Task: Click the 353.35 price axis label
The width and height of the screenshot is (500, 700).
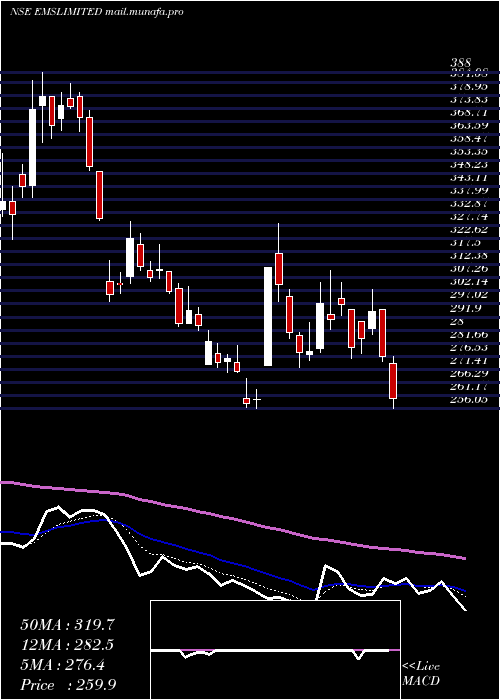Action: [x=468, y=151]
